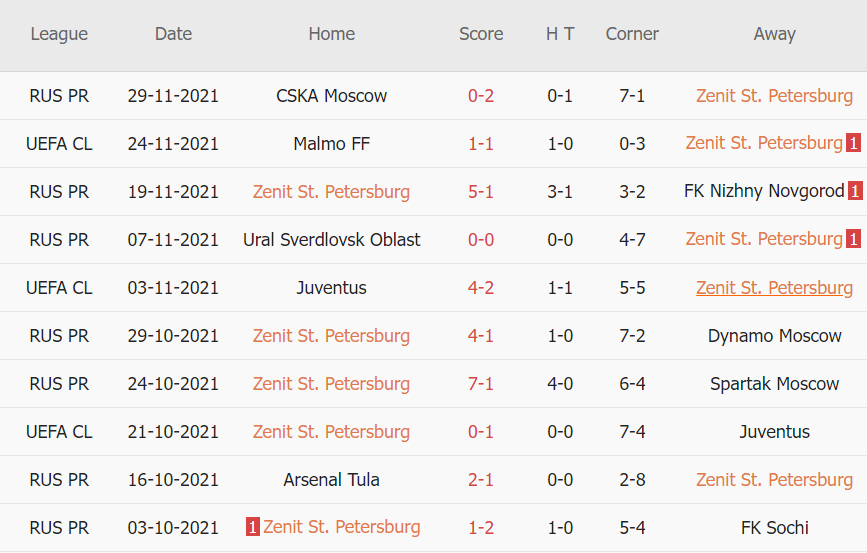Click the Score column header
867x553 pixels.
[x=481, y=34]
